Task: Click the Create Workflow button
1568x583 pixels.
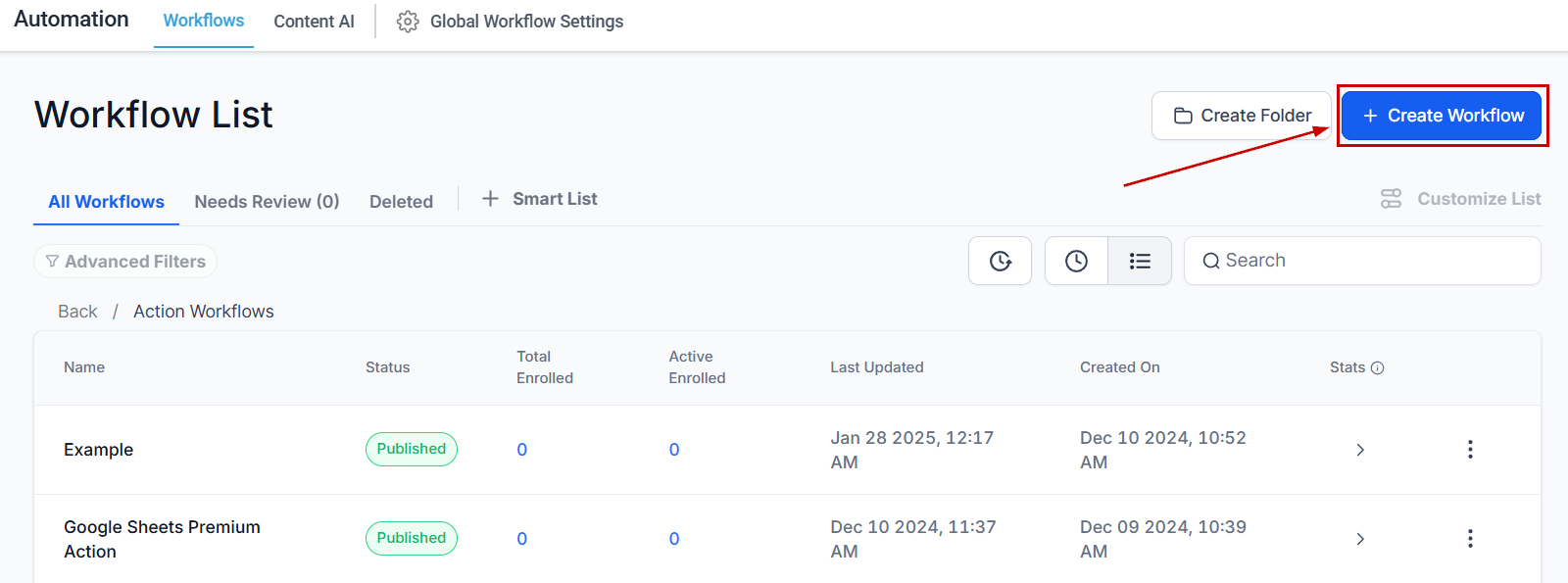Action: pyautogui.click(x=1442, y=116)
